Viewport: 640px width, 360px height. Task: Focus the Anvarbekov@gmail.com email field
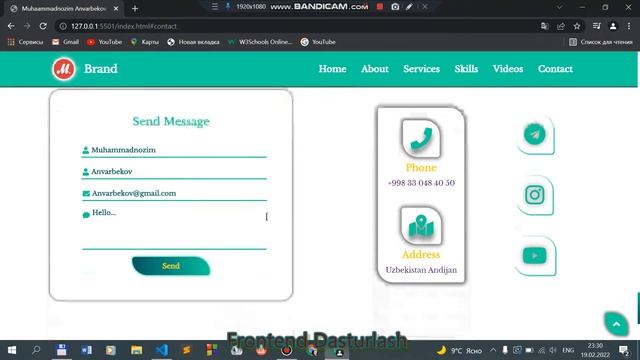(x=174, y=193)
